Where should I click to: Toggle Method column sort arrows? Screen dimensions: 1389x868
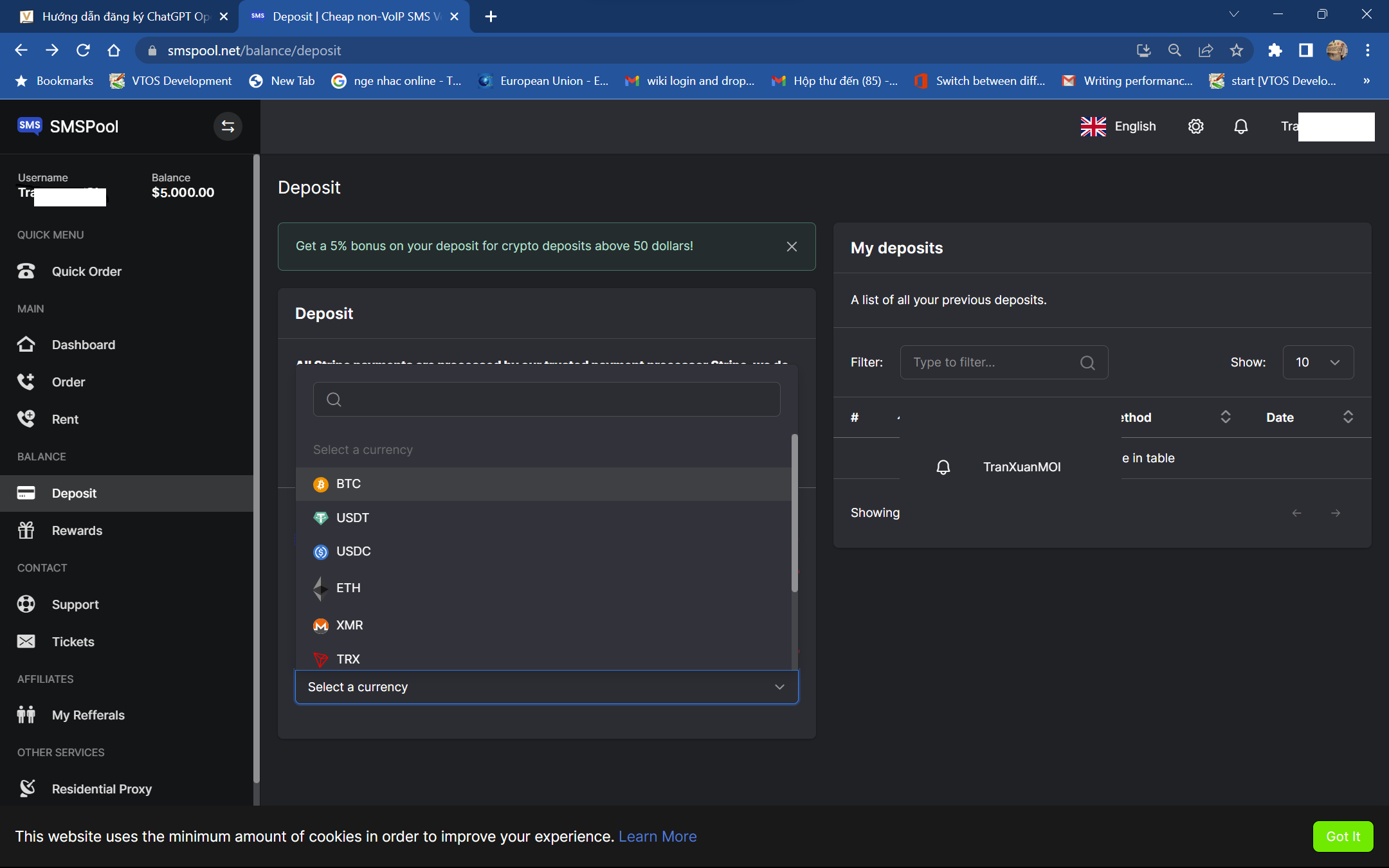tap(1226, 417)
